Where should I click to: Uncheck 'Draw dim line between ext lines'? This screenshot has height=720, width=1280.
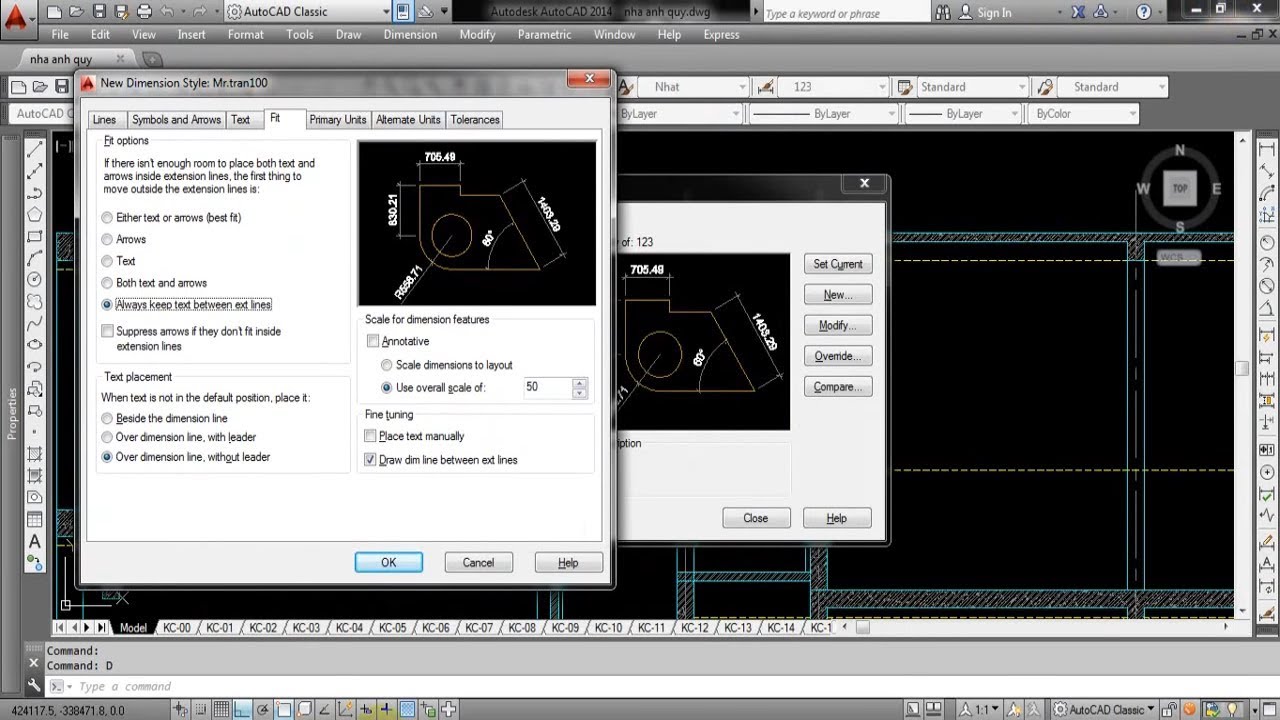pyautogui.click(x=371, y=460)
